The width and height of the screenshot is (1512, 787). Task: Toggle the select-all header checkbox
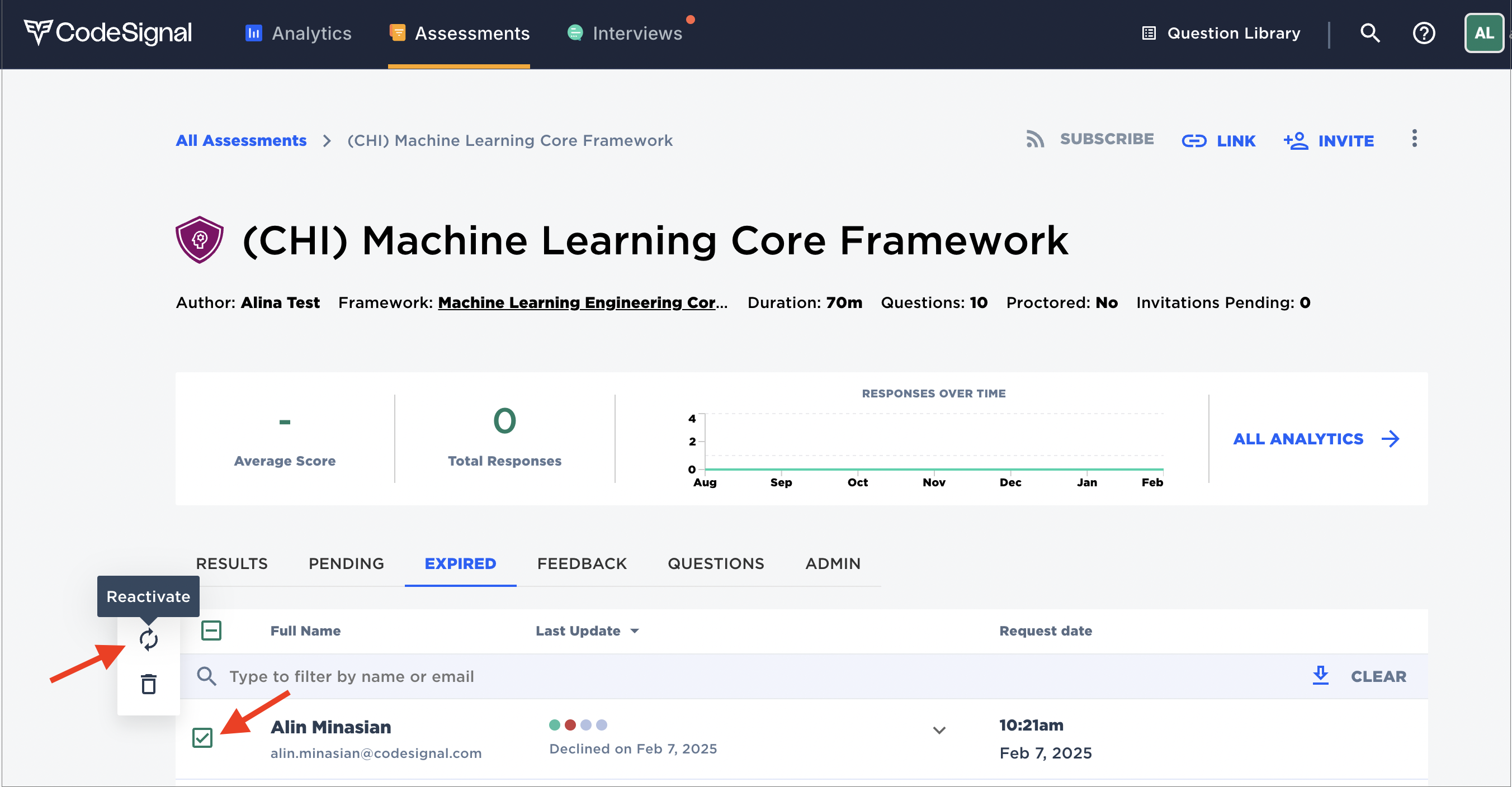[211, 630]
